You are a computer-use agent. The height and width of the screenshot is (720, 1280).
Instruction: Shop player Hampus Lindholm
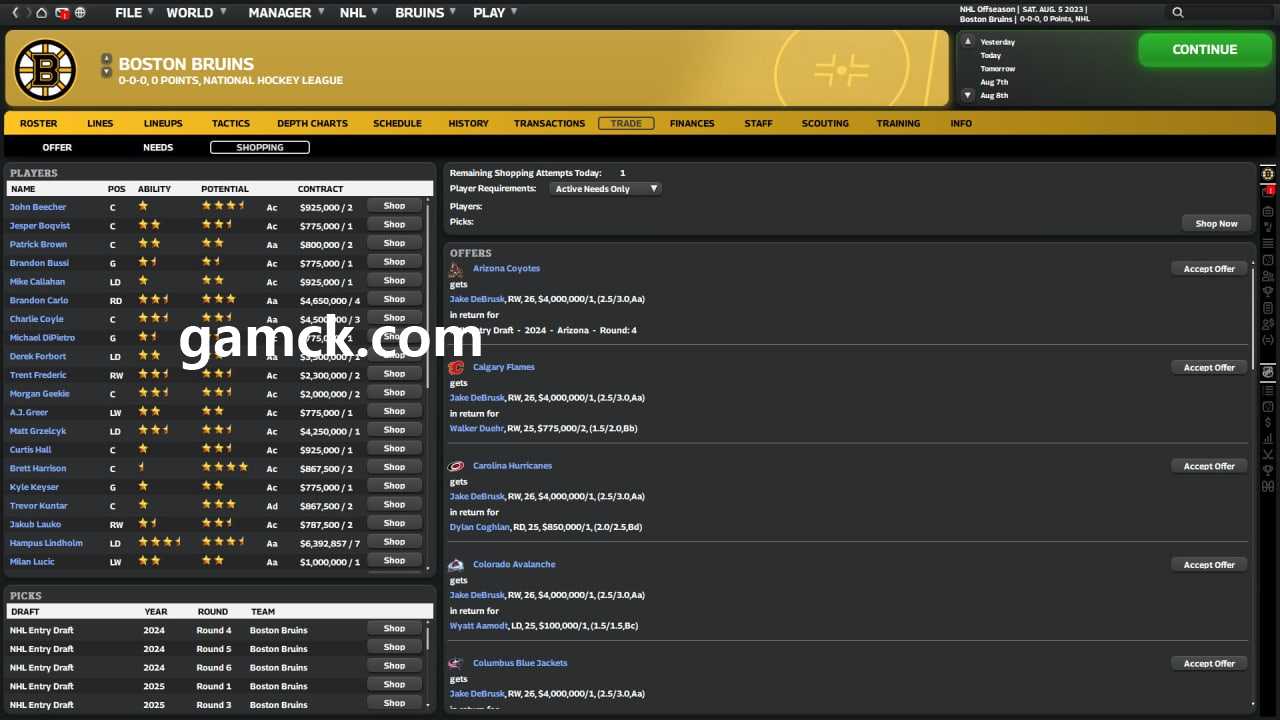pyautogui.click(x=394, y=542)
